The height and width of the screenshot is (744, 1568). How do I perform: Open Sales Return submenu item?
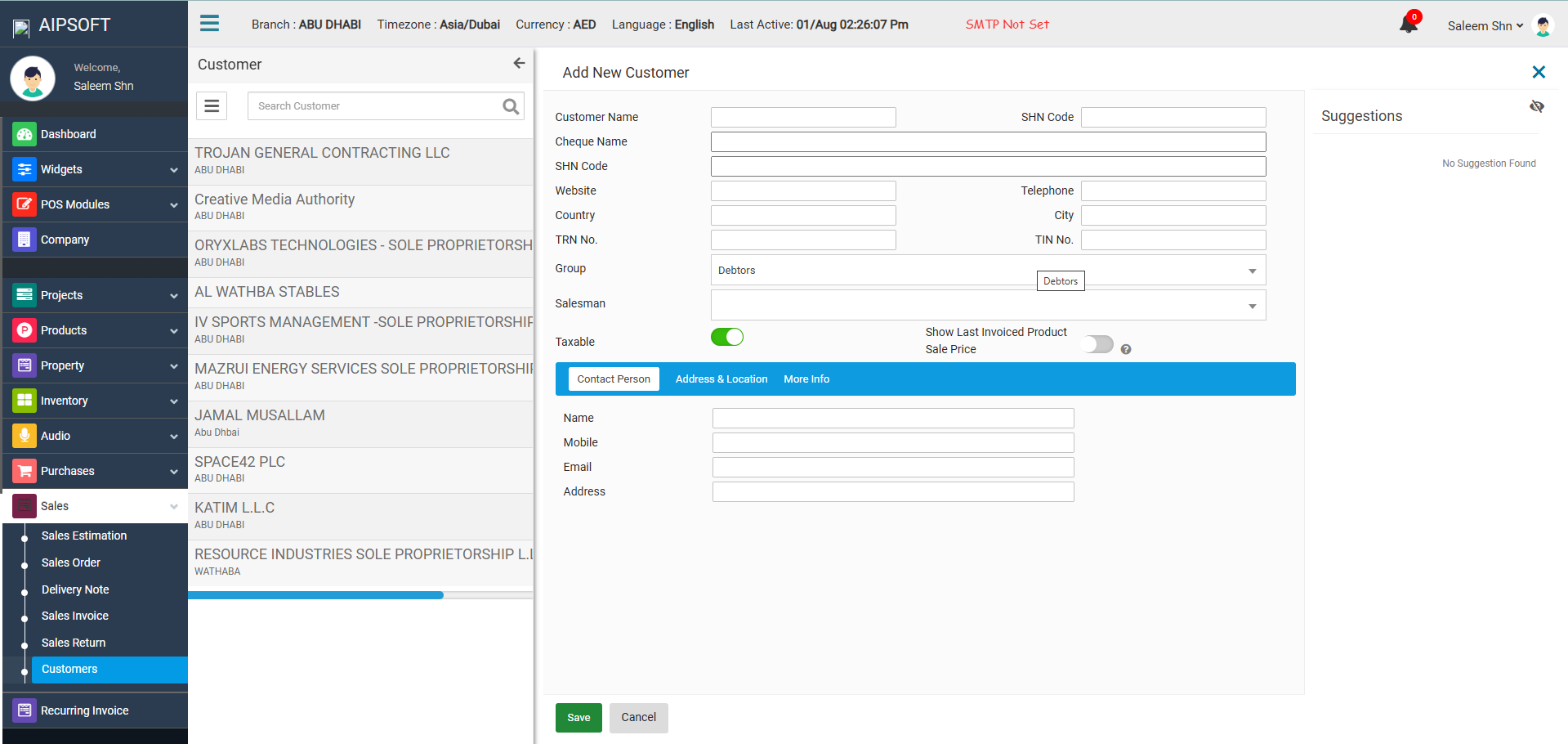pyautogui.click(x=74, y=643)
